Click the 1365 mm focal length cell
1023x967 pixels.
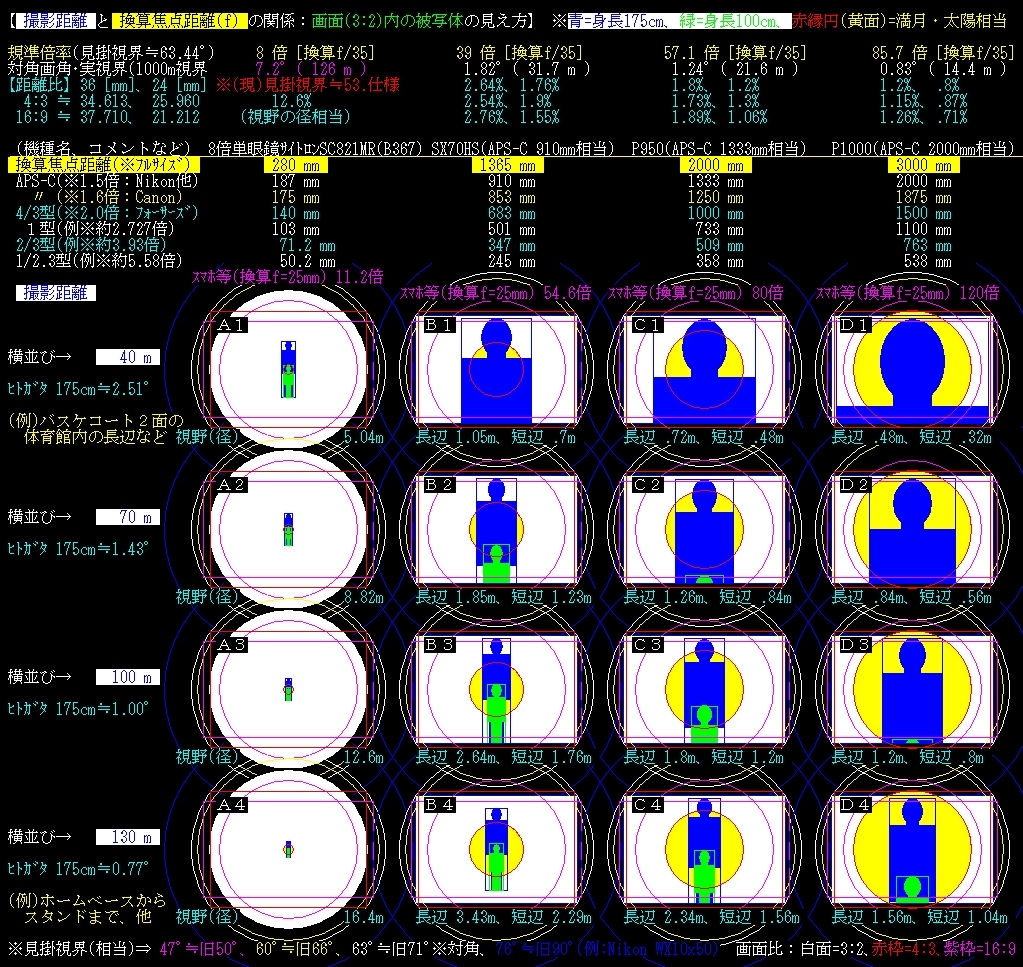point(508,164)
